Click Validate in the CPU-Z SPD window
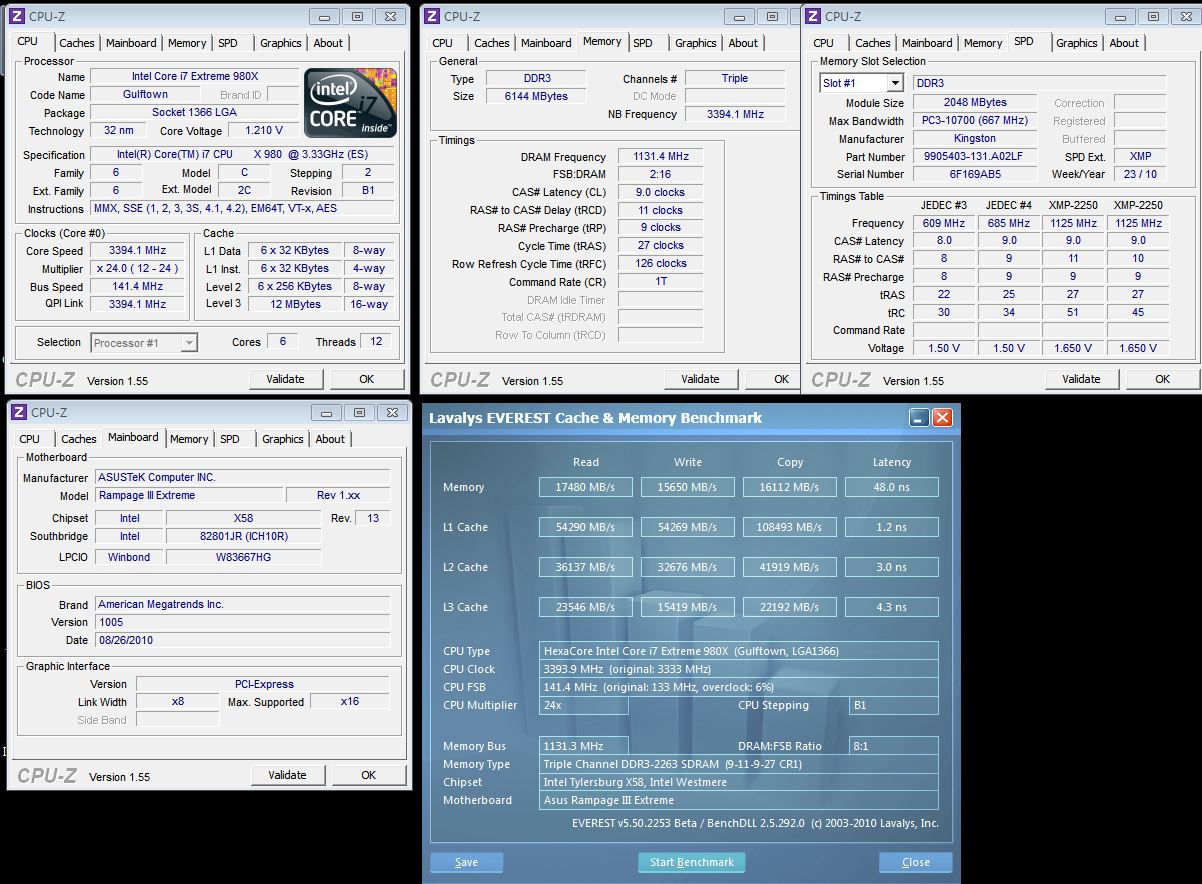 (1081, 379)
